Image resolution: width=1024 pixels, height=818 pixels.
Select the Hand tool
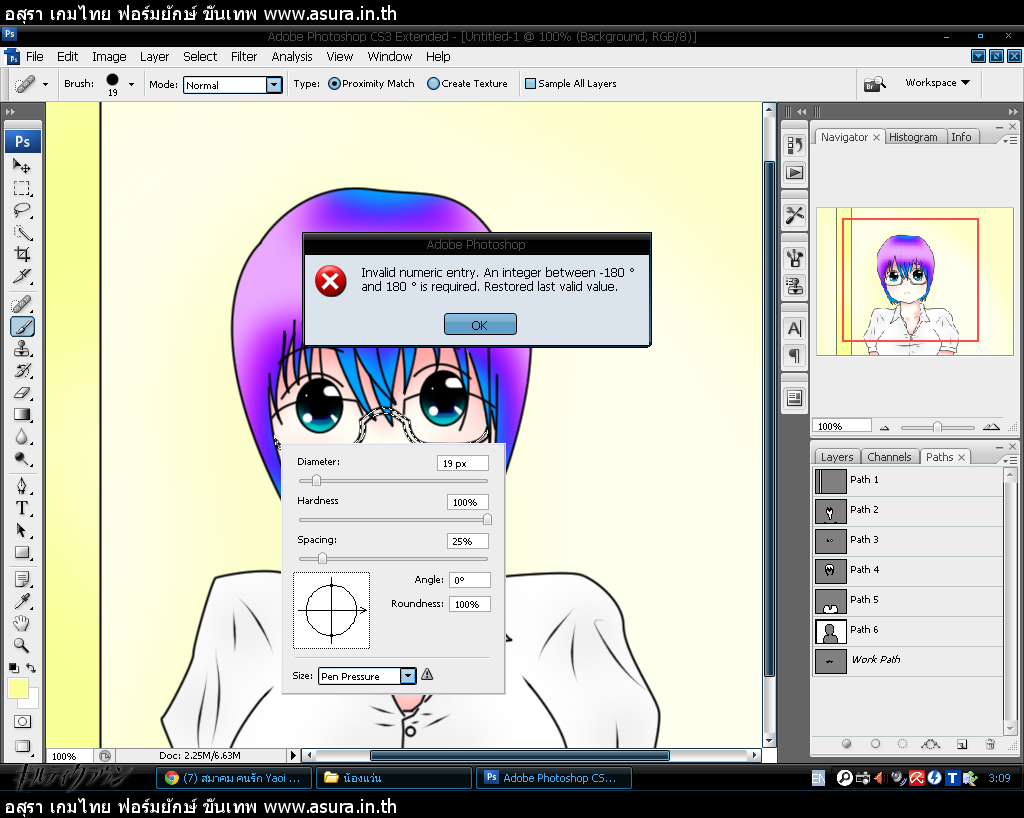[x=22, y=623]
